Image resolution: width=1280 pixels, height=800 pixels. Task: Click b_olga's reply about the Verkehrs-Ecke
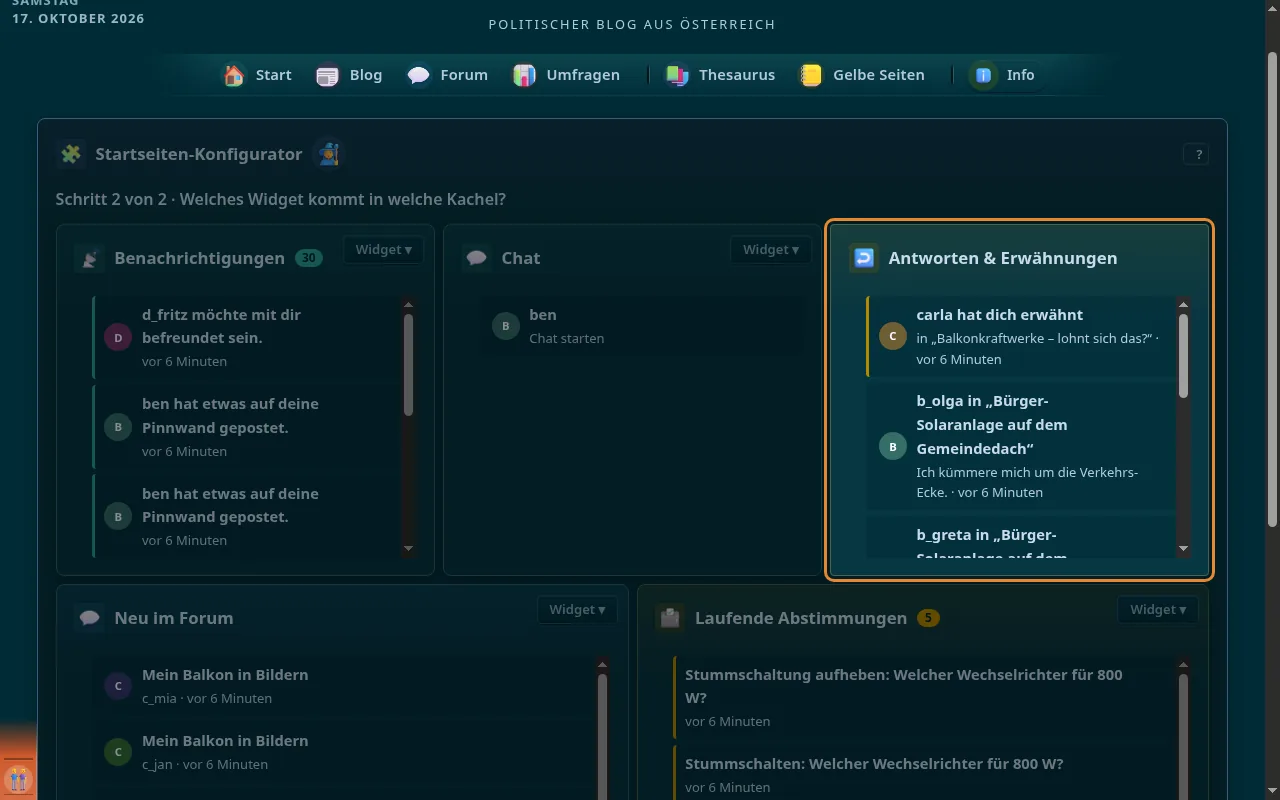pos(1019,446)
